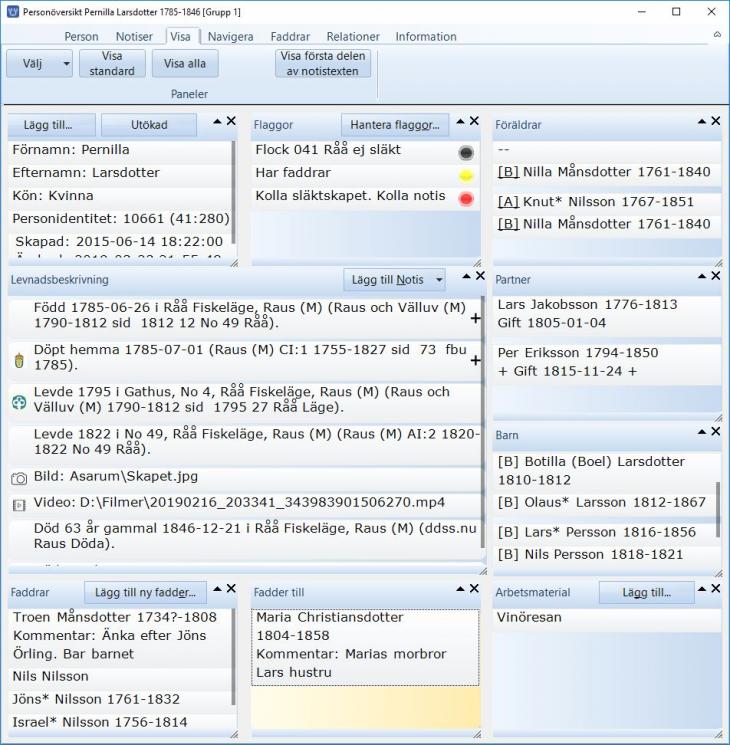Collapse the Flaggor panel using its arrow
730x745 pixels.
point(461,121)
